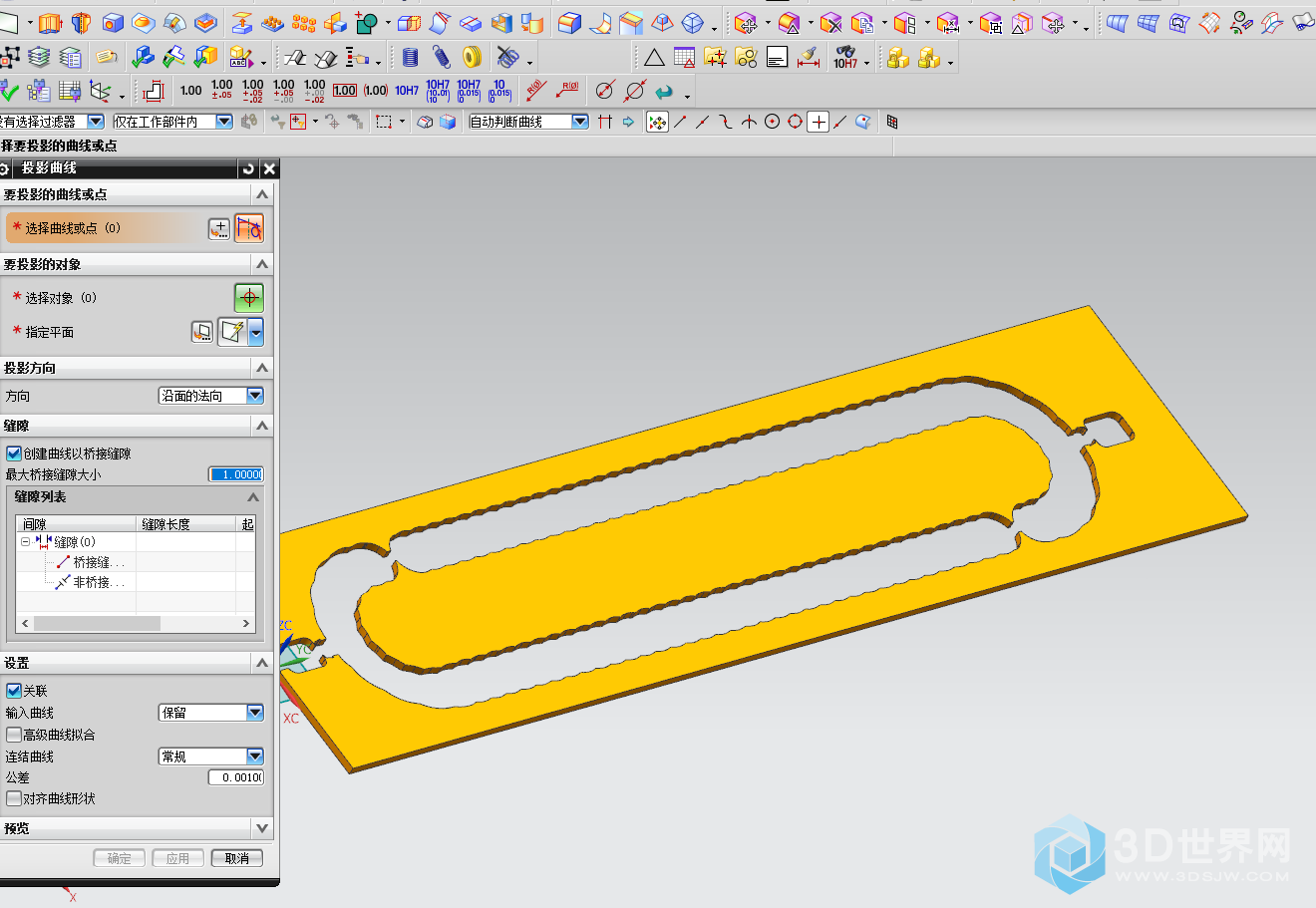The height and width of the screenshot is (908, 1316).
Task: Click the gap list horizontal scrollbar
Action: coord(97,623)
